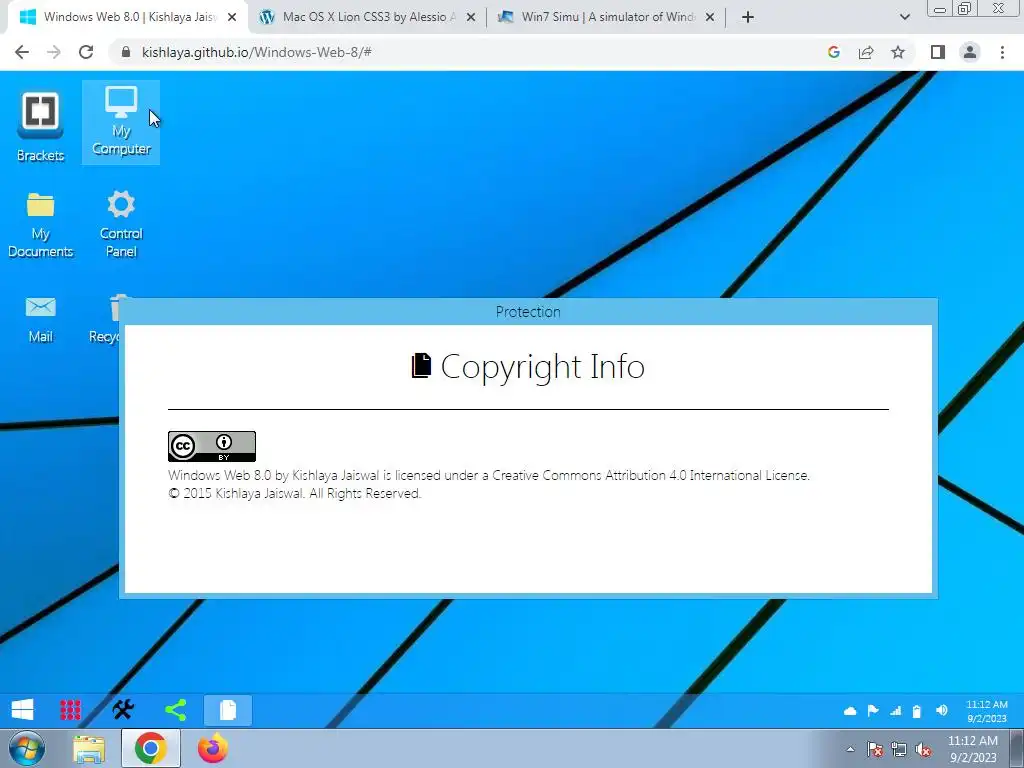
Task: Open Chrome three-dot menu
Action: click(x=1002, y=52)
